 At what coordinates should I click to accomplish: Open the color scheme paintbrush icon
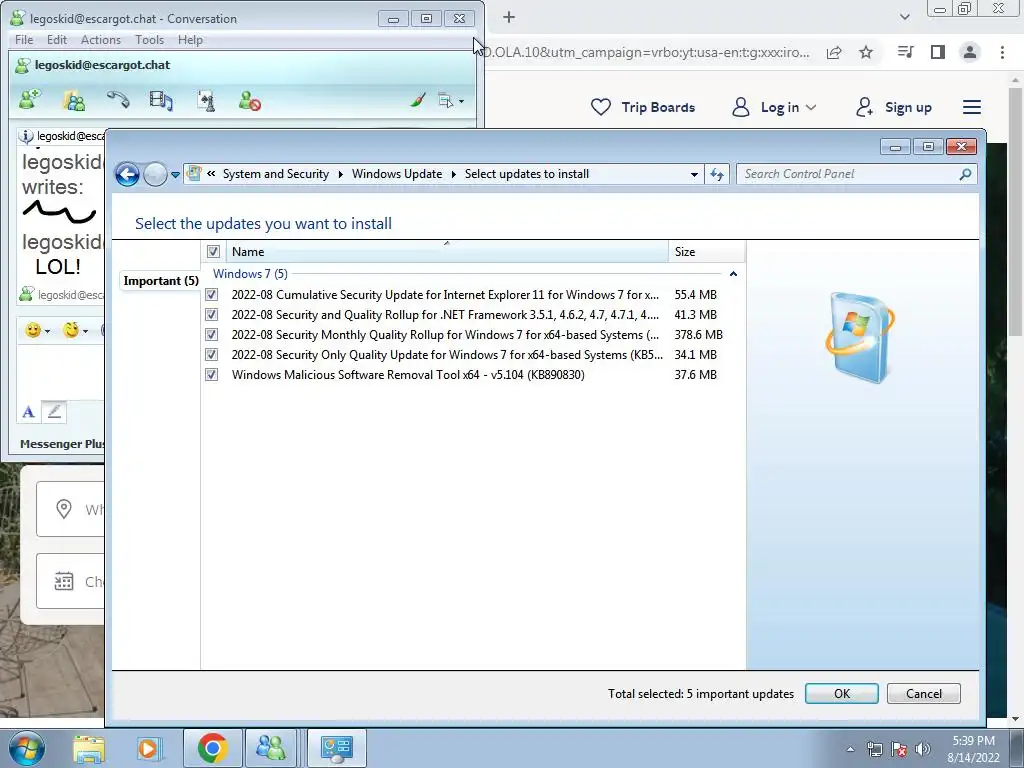(418, 101)
